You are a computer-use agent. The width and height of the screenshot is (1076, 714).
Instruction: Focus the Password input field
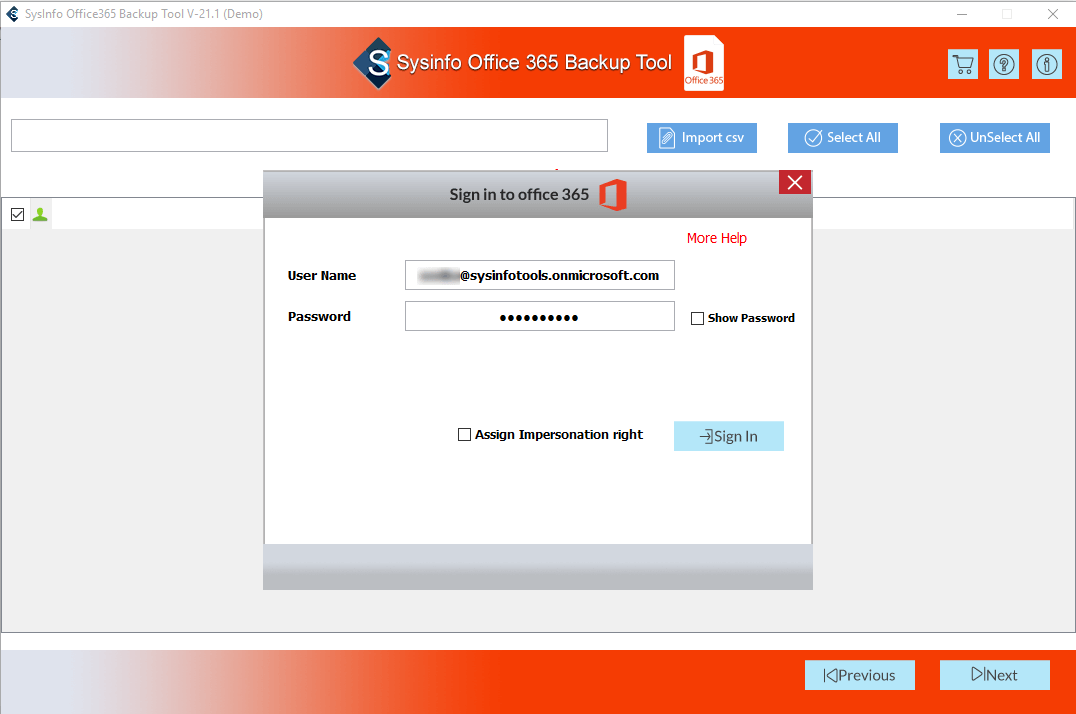pyautogui.click(x=540, y=316)
